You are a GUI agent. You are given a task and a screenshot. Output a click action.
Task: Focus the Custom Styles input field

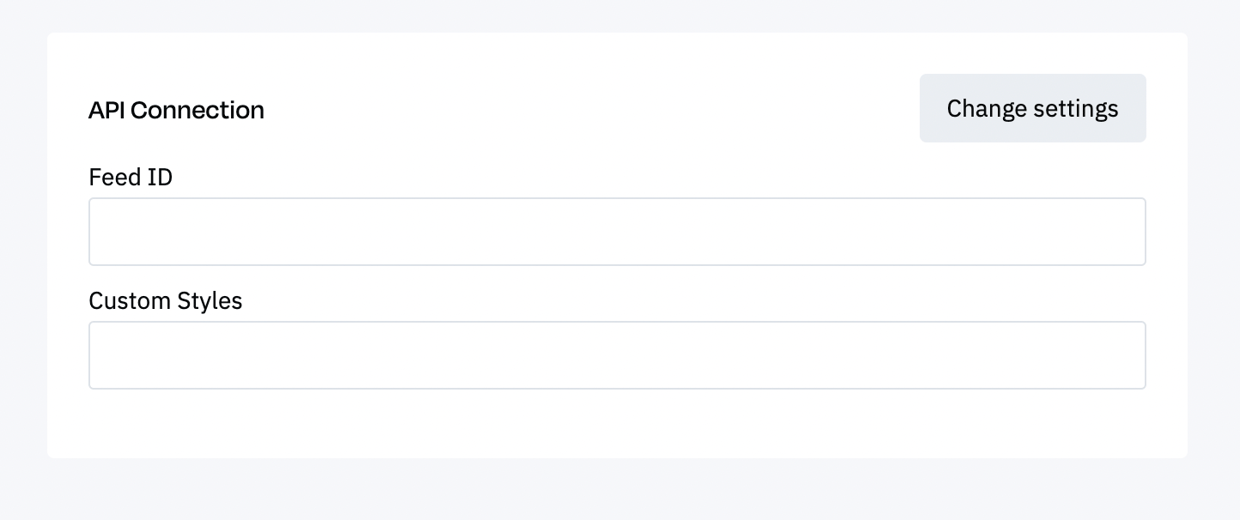617,355
